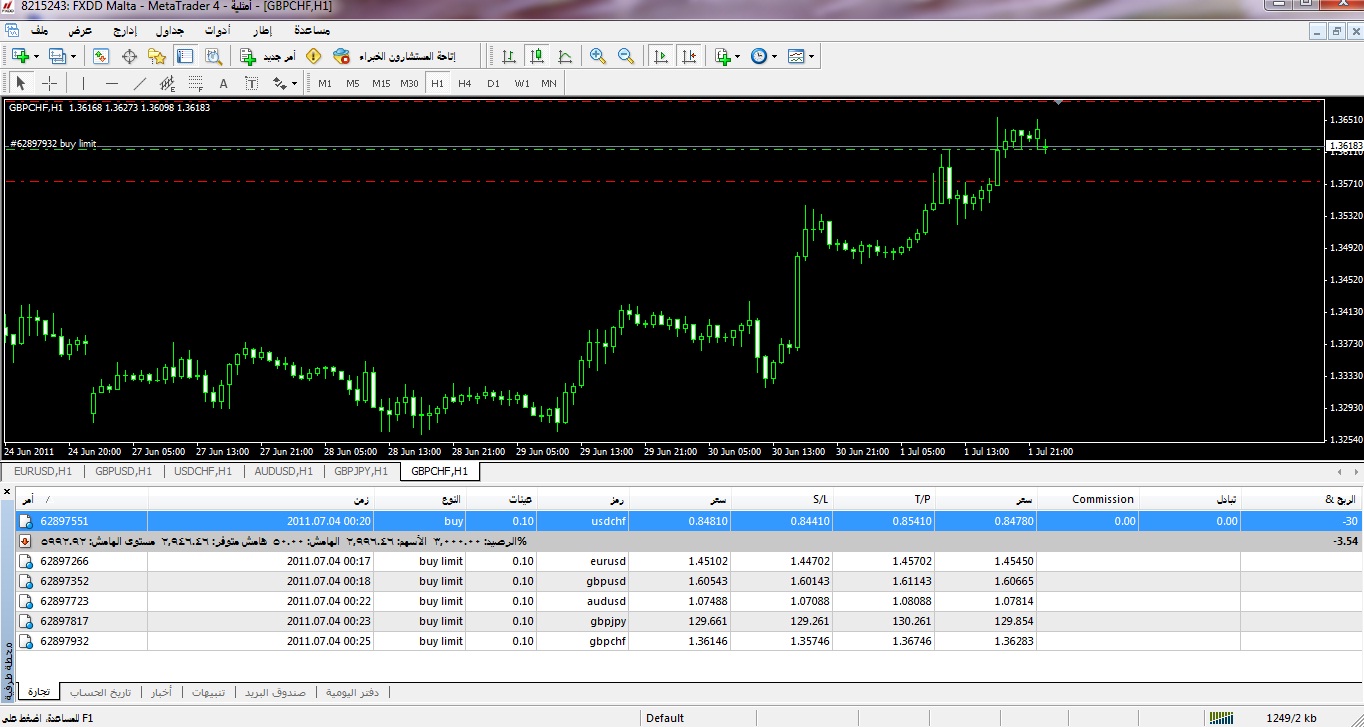This screenshot has height=727, width=1364.
Task: Switch to the GBPJPY,H1 chart tab
Action: click(x=360, y=471)
